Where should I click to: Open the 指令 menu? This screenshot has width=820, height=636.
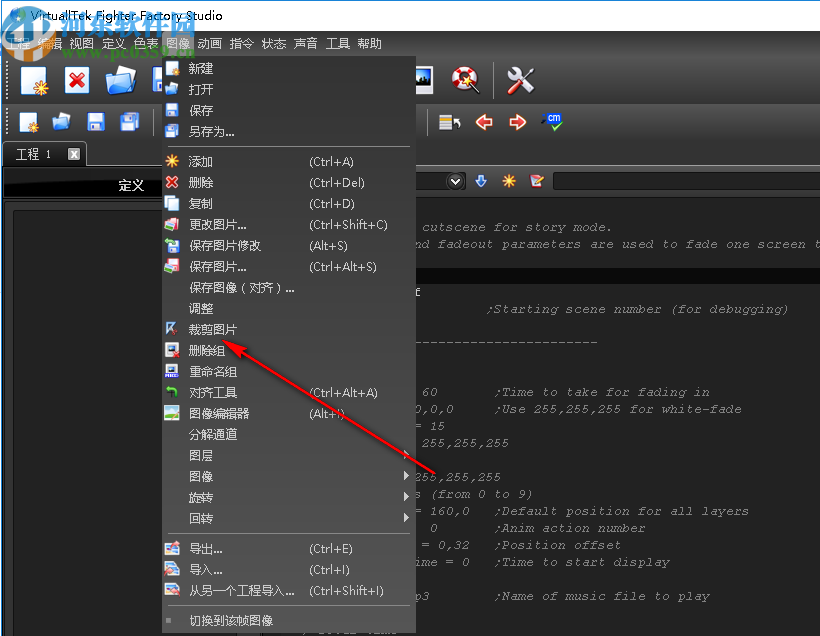tap(242, 43)
